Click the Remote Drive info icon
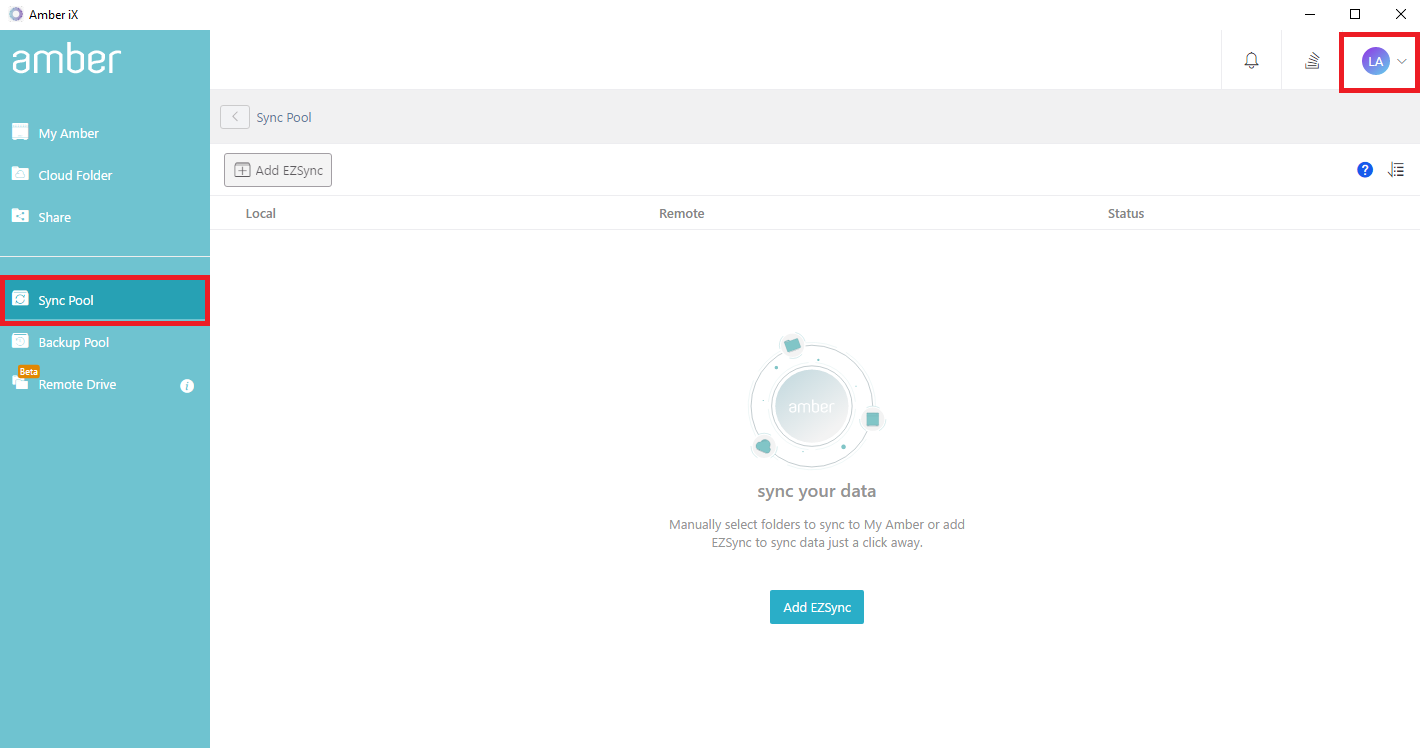Viewport: 1420px width, 748px height. point(187,385)
